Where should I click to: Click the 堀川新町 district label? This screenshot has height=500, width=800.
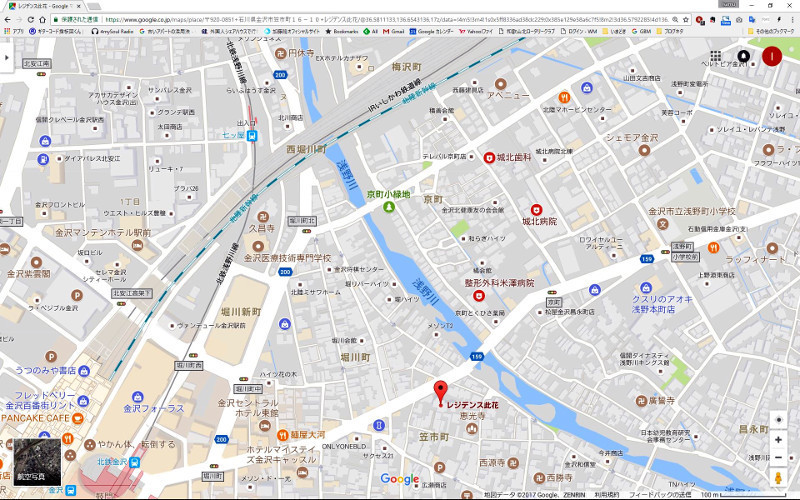(x=241, y=312)
